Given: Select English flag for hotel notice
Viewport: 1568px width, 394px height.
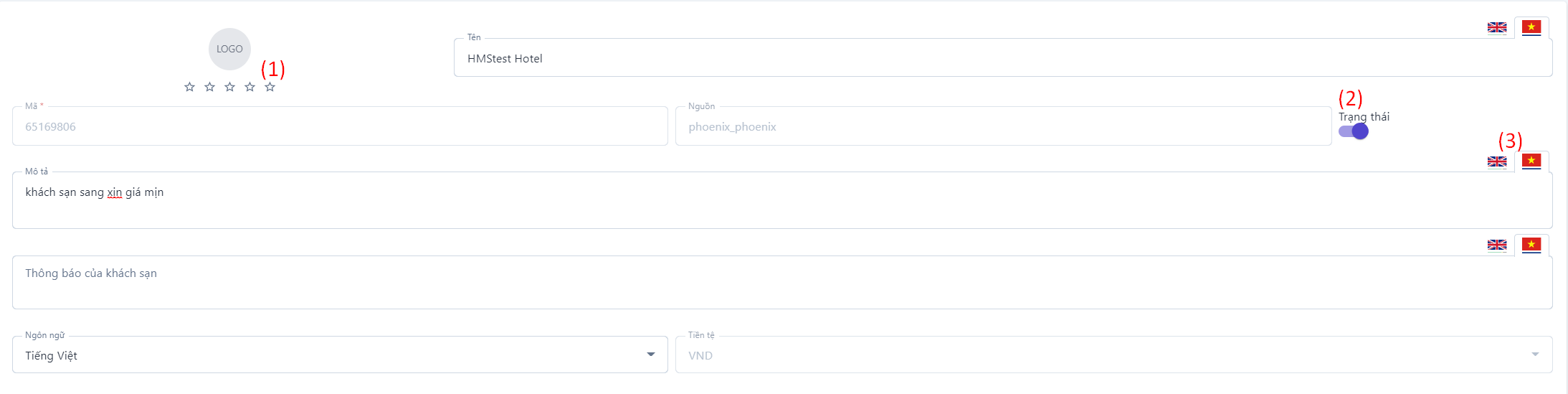Looking at the screenshot, I should [x=1496, y=245].
